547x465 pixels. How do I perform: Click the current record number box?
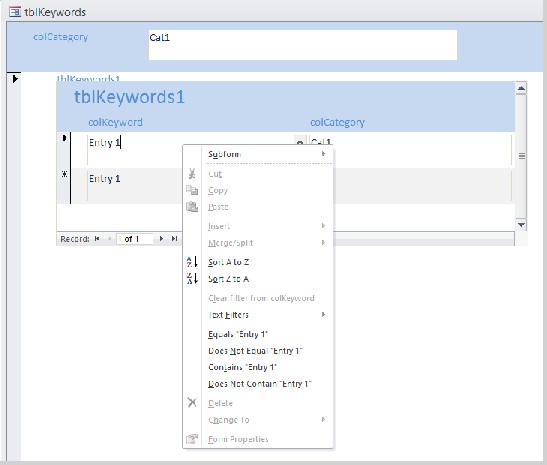point(135,239)
